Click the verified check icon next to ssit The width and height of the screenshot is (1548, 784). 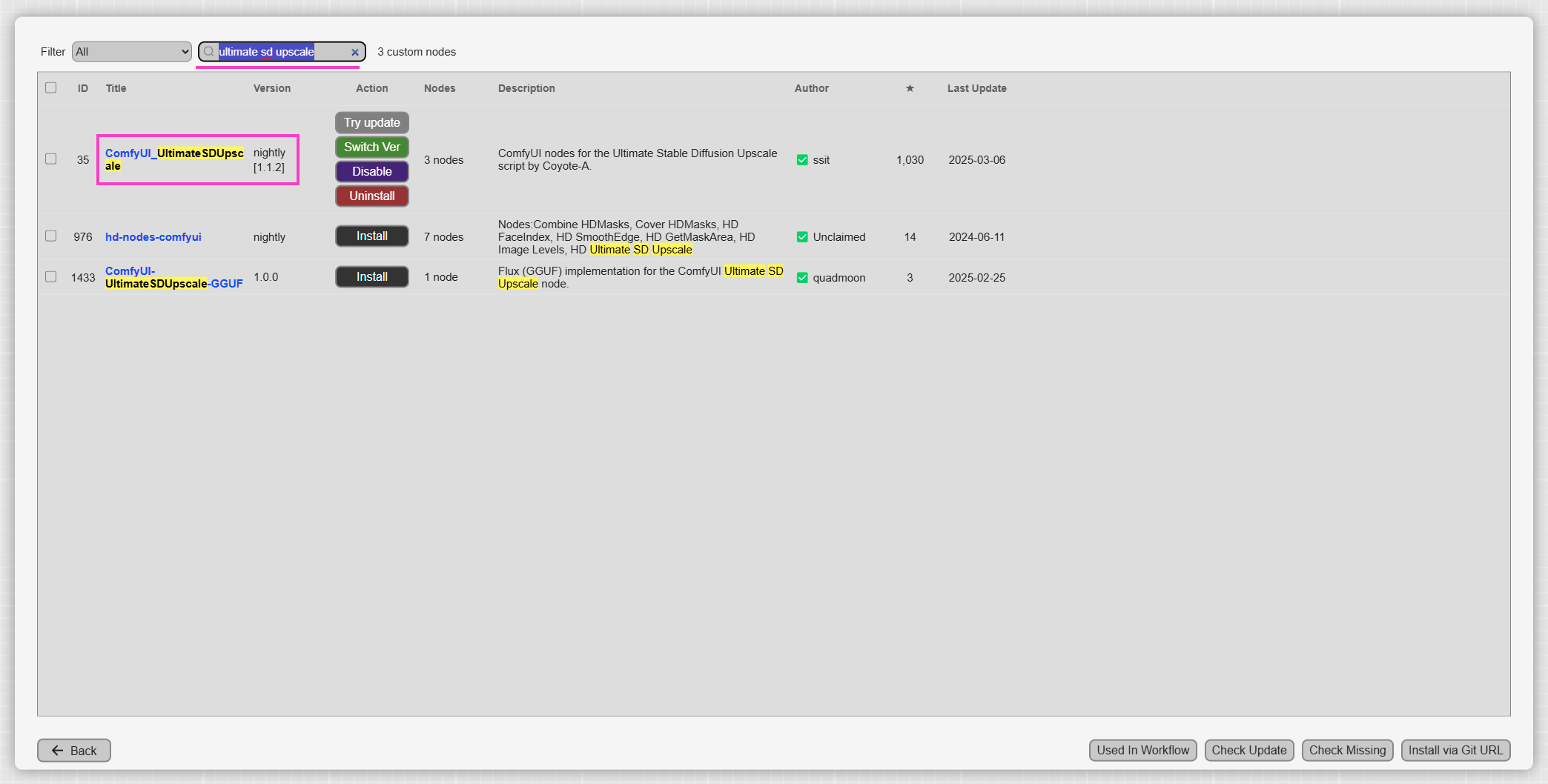[802, 160]
